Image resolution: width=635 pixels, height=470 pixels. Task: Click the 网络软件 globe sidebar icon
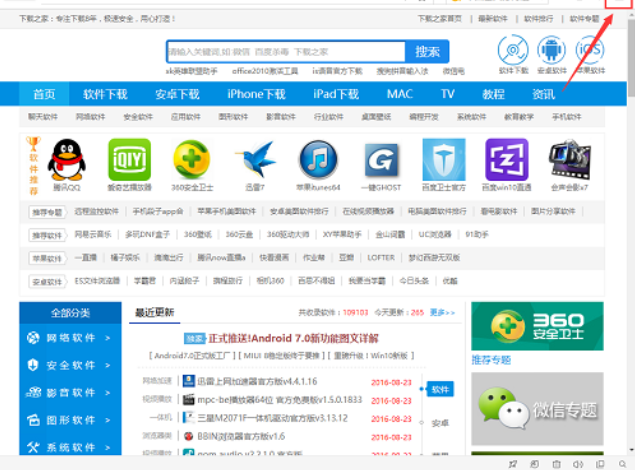tap(33, 337)
